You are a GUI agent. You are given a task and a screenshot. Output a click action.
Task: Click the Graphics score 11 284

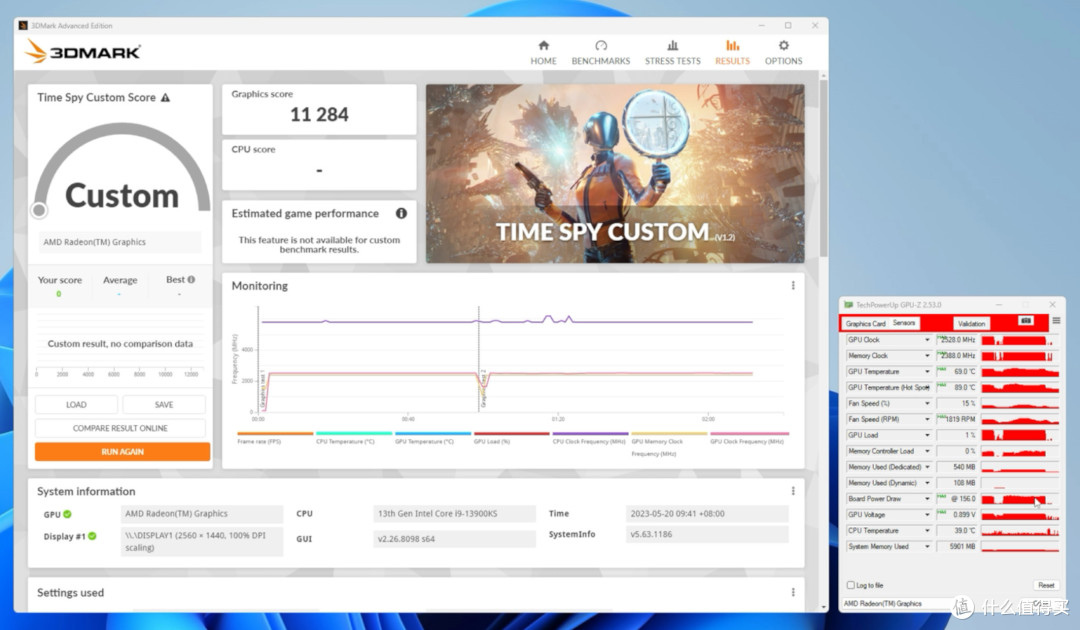(x=319, y=114)
